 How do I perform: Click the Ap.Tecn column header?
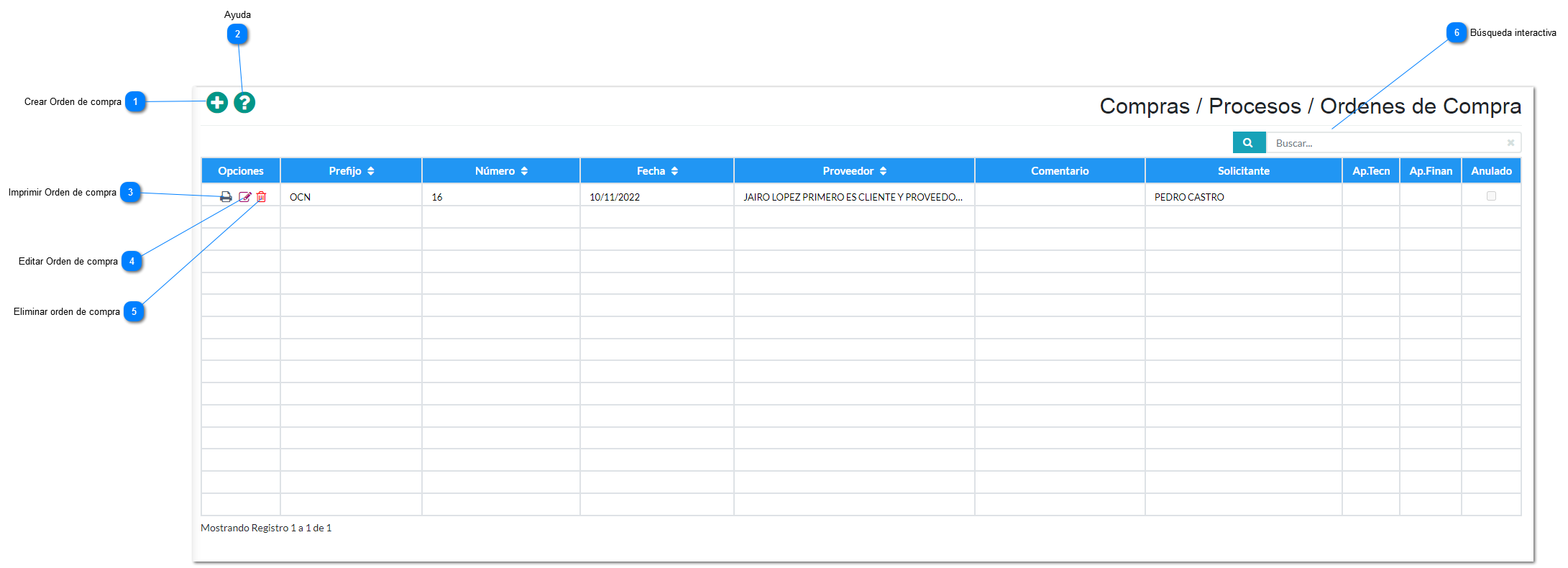[x=1371, y=171]
